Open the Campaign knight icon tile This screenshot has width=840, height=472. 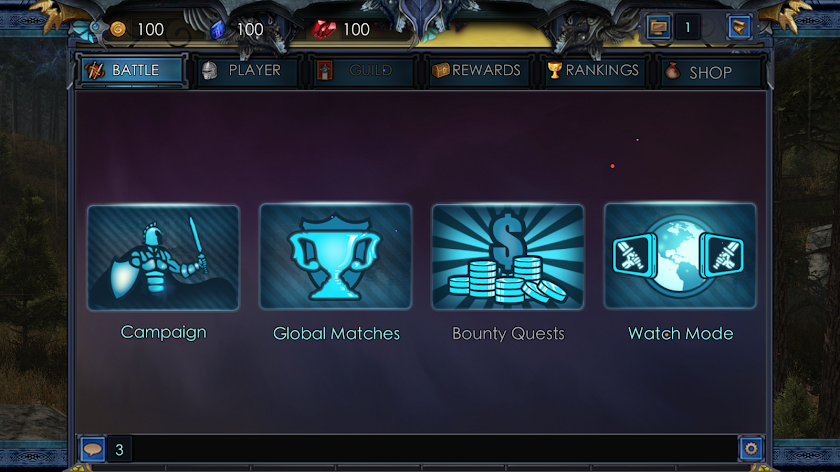click(x=163, y=257)
